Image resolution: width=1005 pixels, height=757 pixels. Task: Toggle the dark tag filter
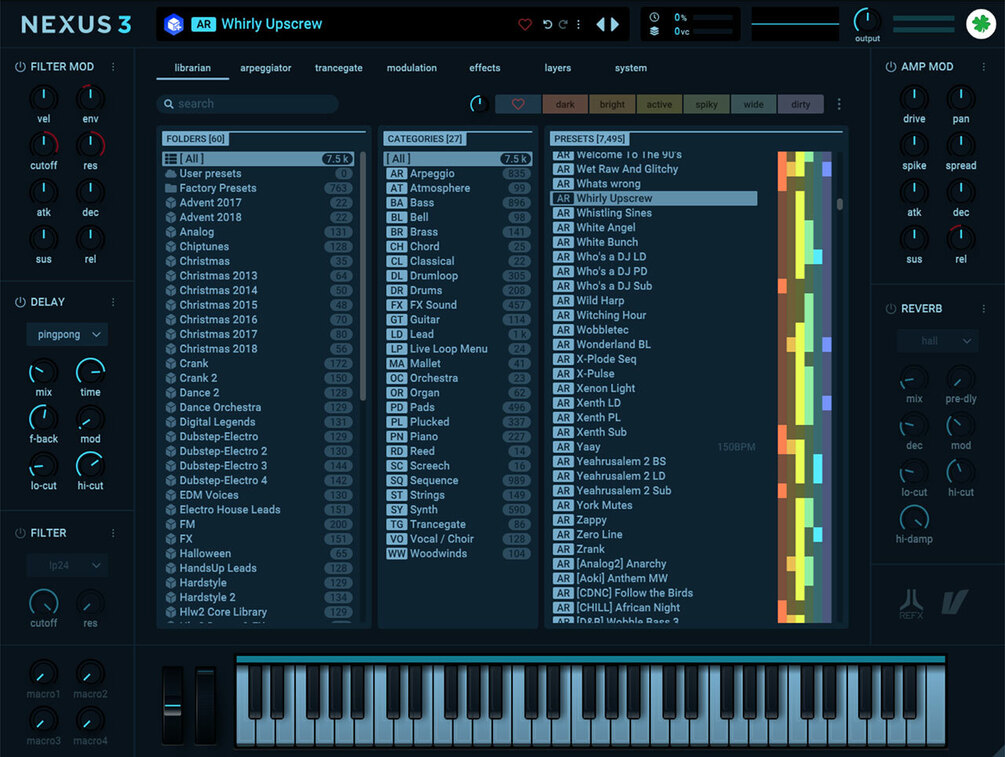[x=565, y=104]
